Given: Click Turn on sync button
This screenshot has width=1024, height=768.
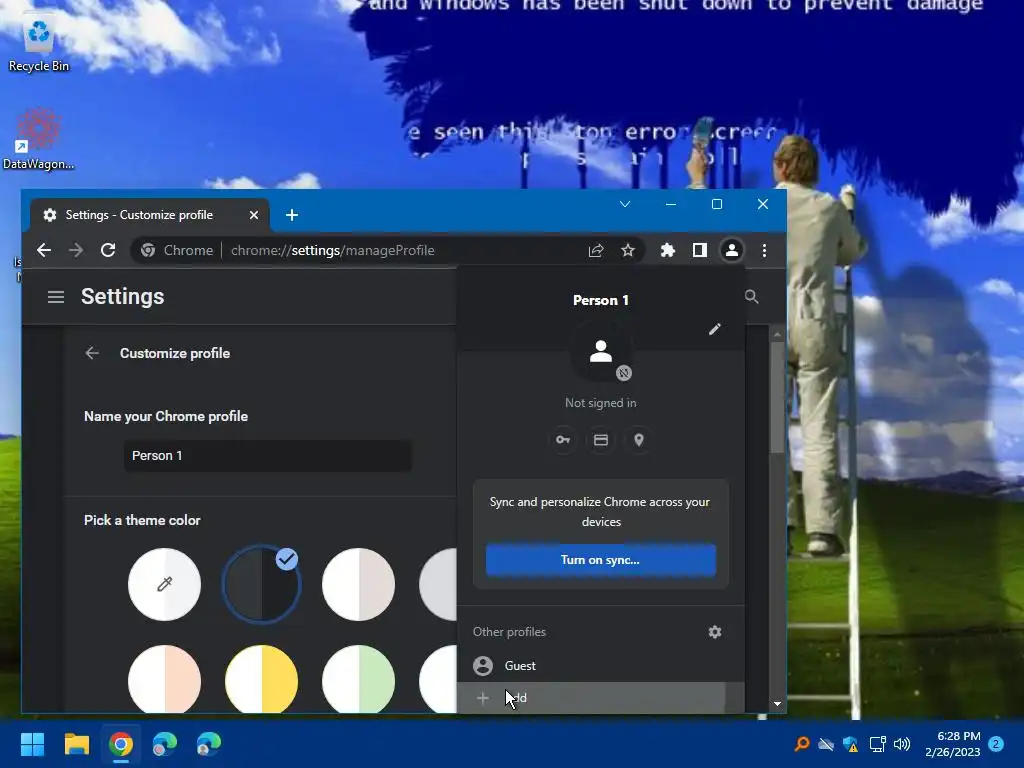Looking at the screenshot, I should point(601,560).
